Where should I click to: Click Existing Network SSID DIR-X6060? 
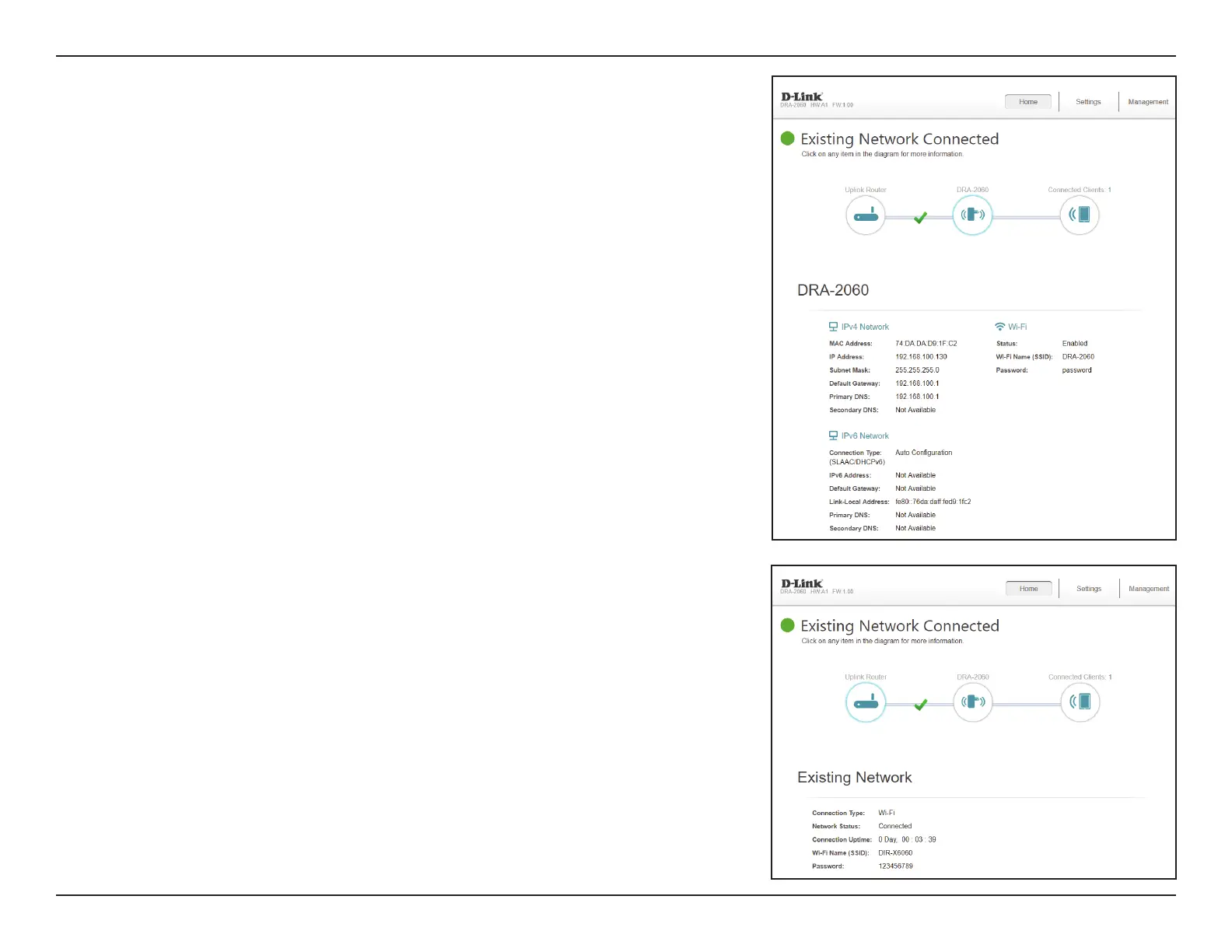point(895,852)
